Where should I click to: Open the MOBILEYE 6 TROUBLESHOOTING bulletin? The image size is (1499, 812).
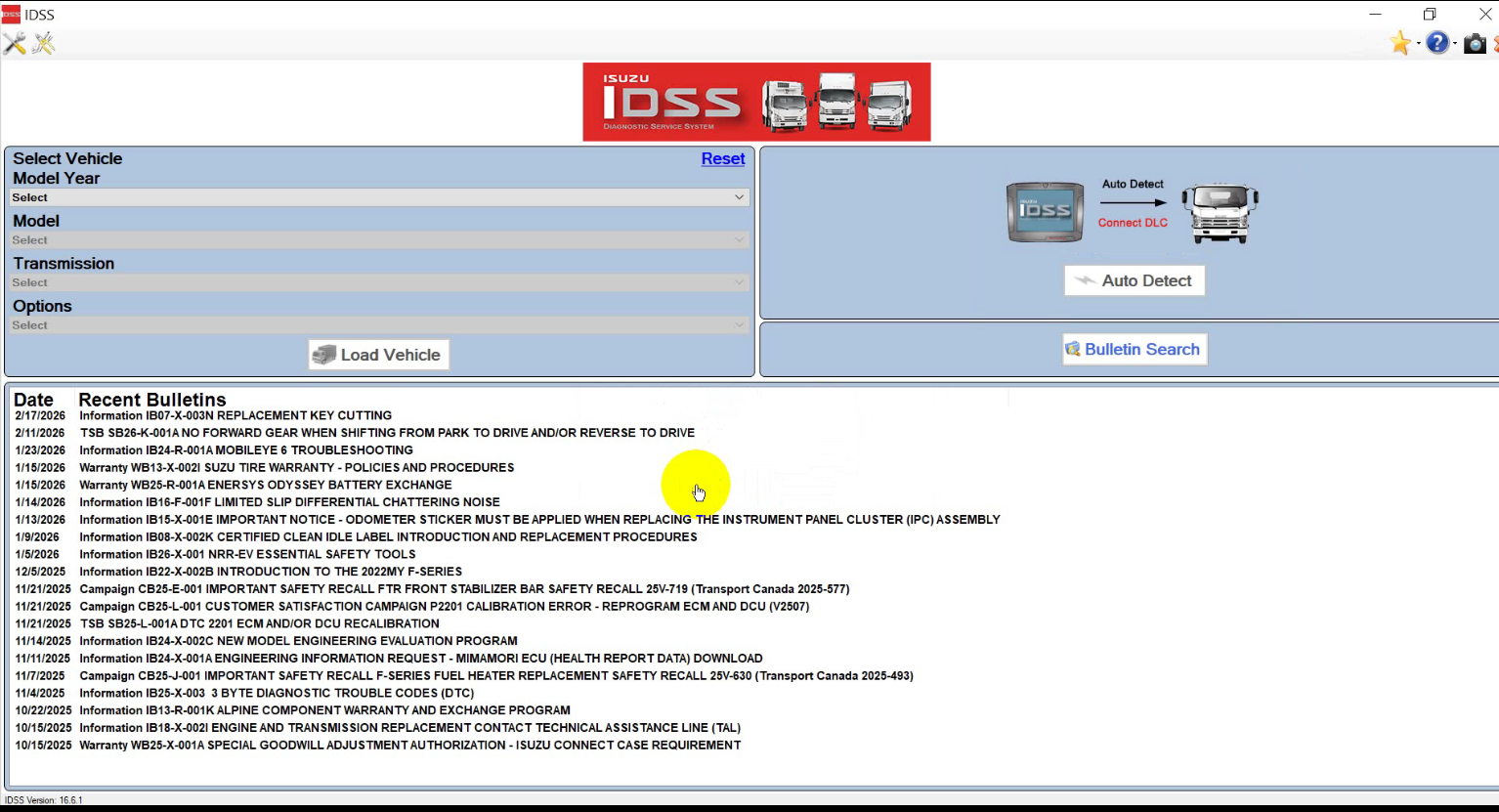pyautogui.click(x=244, y=449)
